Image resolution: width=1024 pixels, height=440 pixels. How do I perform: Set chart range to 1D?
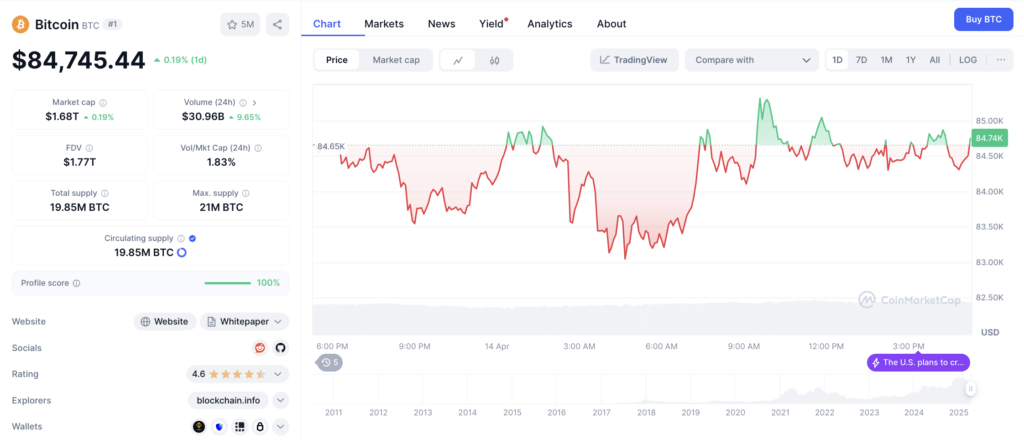pyautogui.click(x=837, y=60)
